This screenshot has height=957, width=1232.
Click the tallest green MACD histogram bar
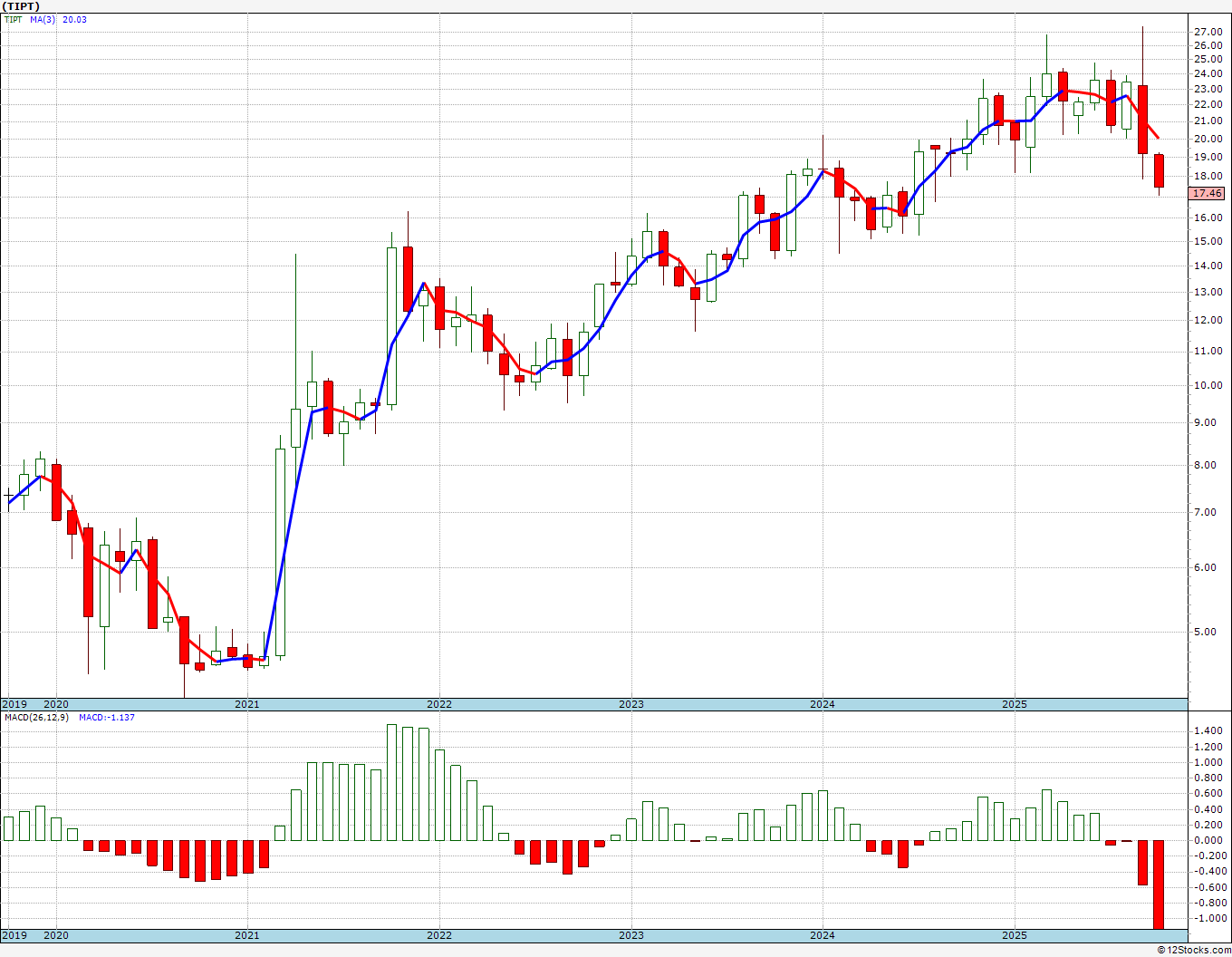click(391, 782)
